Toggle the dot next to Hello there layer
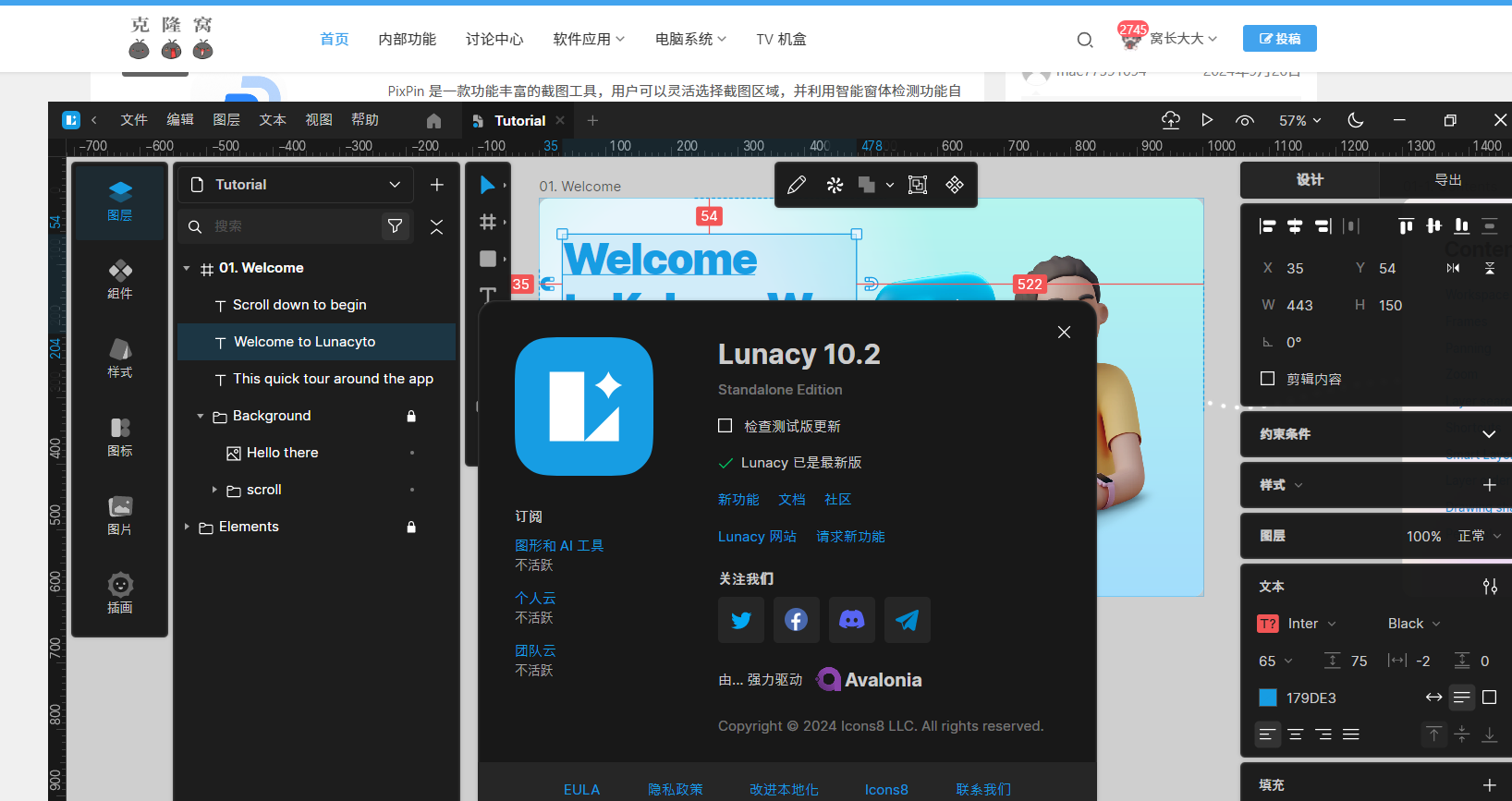1512x801 pixels. (411, 453)
